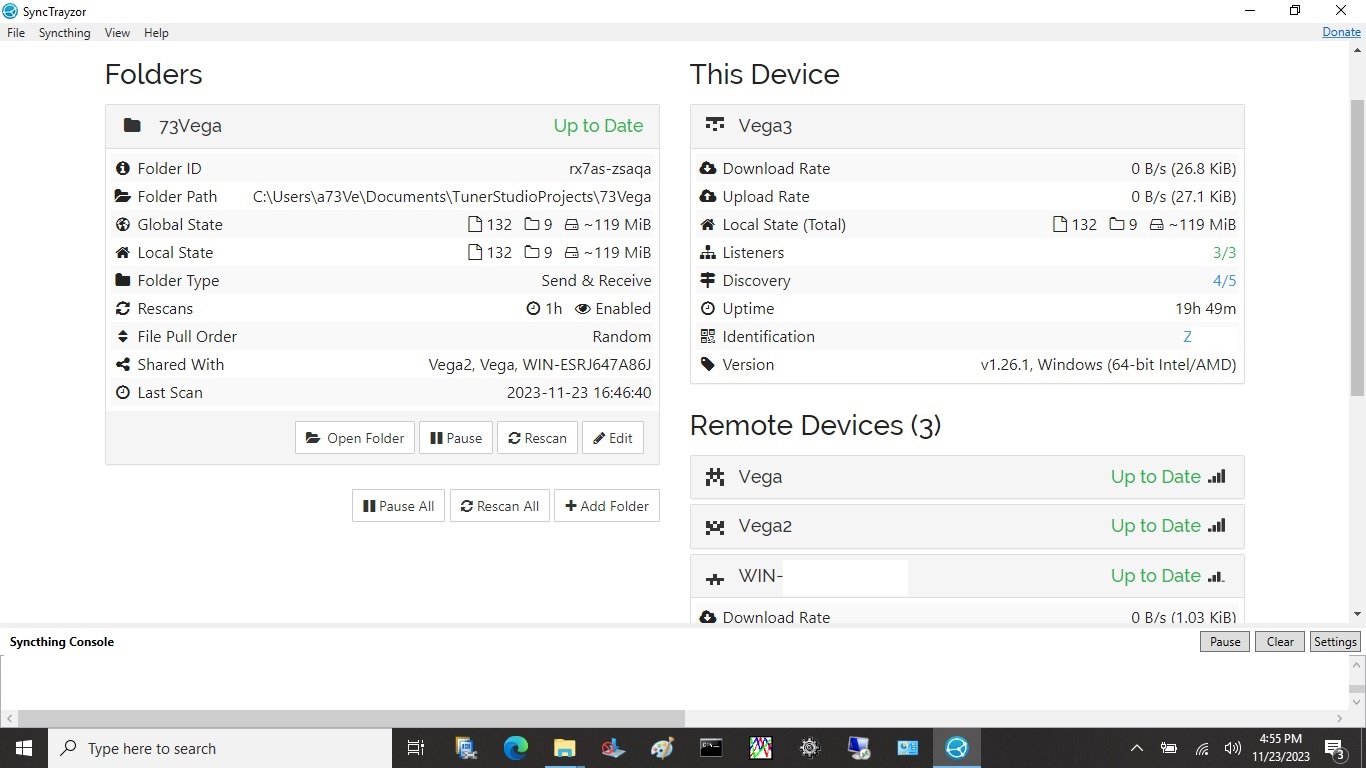The image size is (1366, 768).
Task: Open the View menu
Action: 117,33
